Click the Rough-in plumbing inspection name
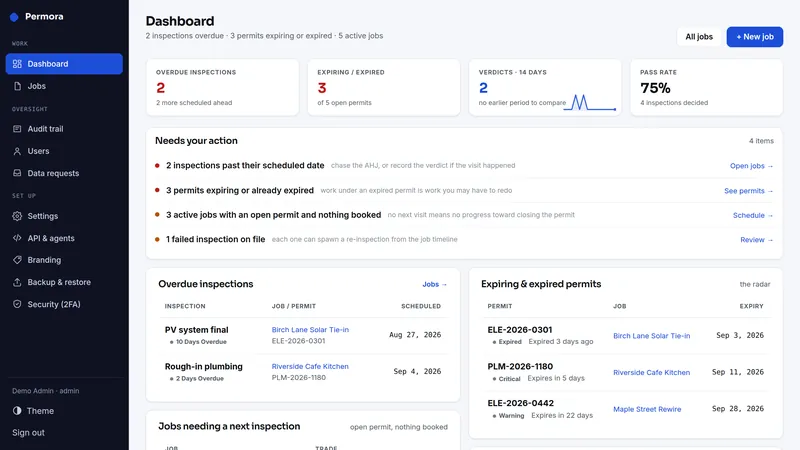The width and height of the screenshot is (800, 450). (204, 366)
